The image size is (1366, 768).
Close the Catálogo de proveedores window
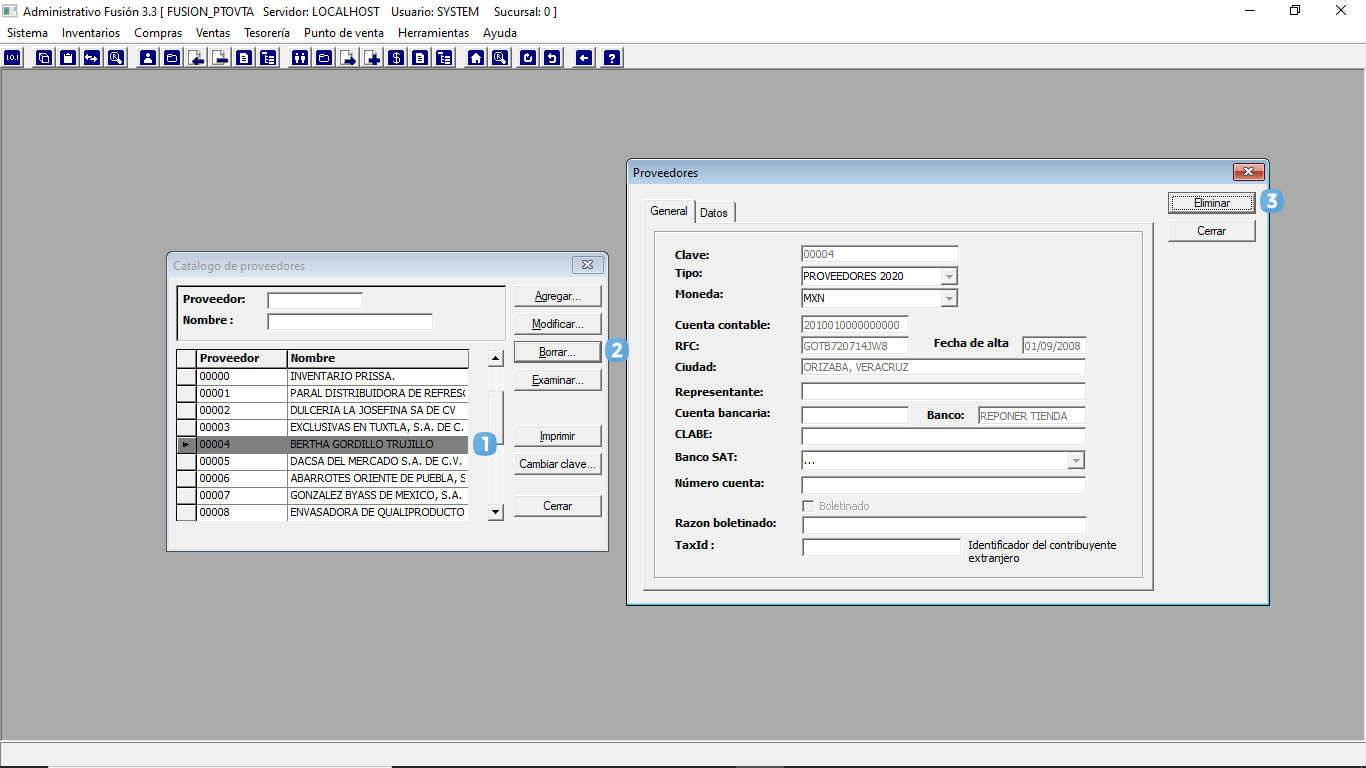tap(588, 265)
